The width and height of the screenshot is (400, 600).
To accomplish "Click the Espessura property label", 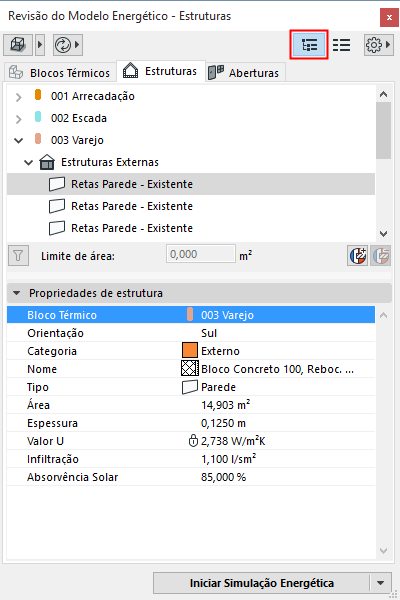I will click(x=52, y=423).
